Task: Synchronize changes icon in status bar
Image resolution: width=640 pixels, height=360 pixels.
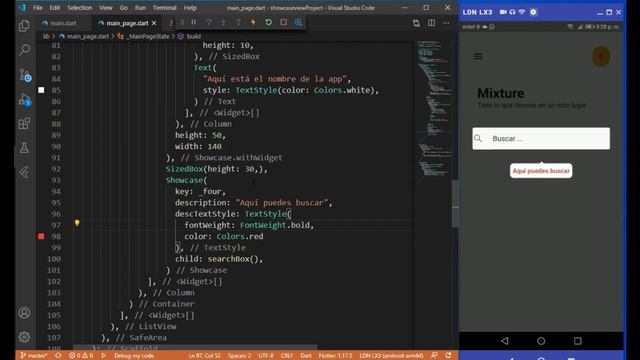Action: pyautogui.click(x=58, y=356)
